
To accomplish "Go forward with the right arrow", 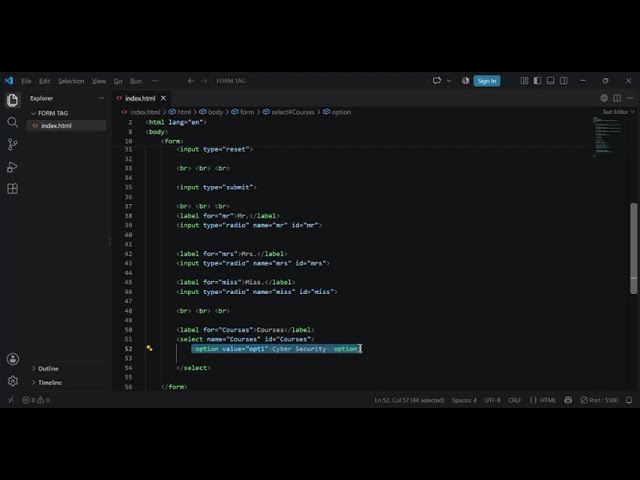I will (204, 81).
